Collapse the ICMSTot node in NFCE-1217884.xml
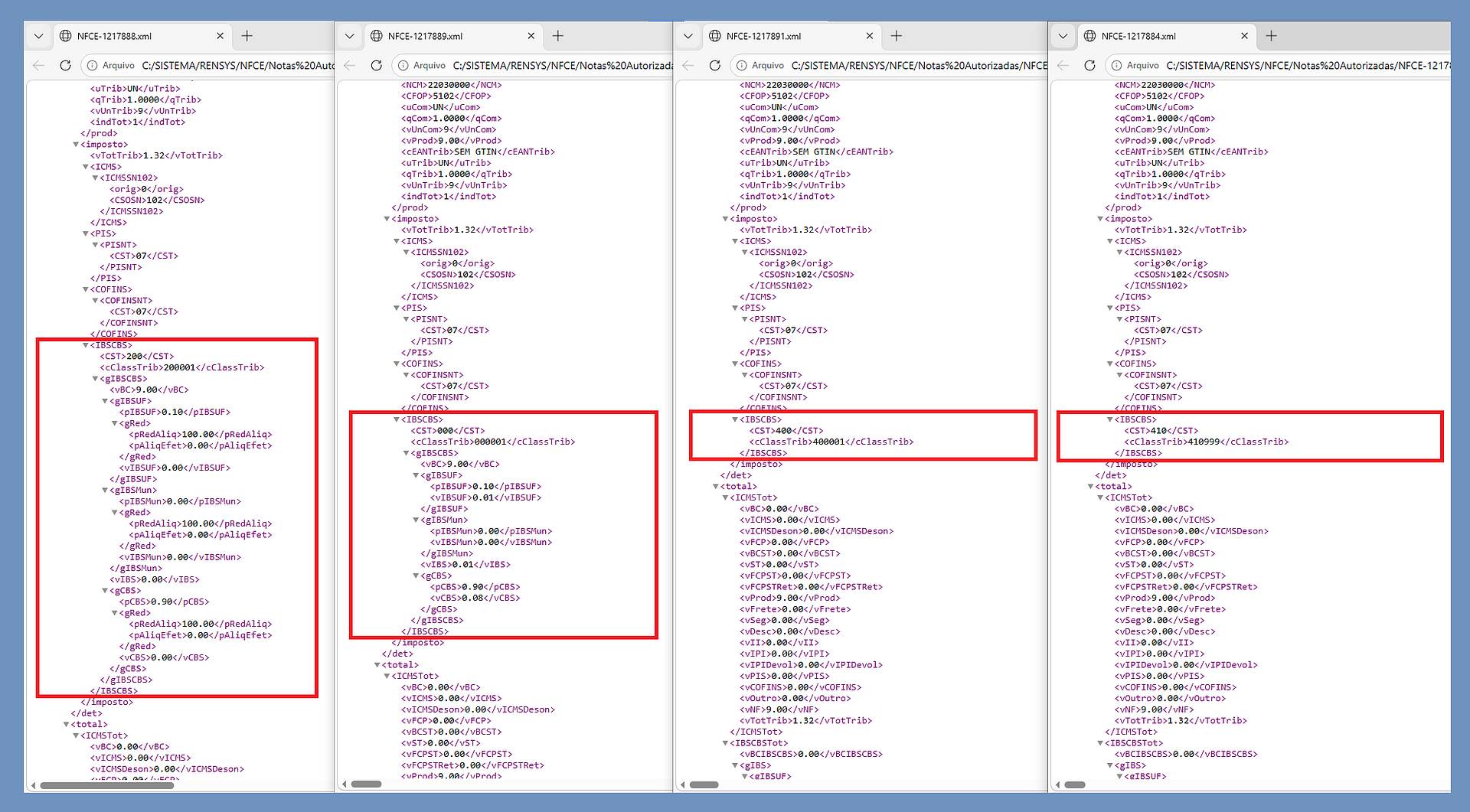The width and height of the screenshot is (1470, 812). 1100,497
